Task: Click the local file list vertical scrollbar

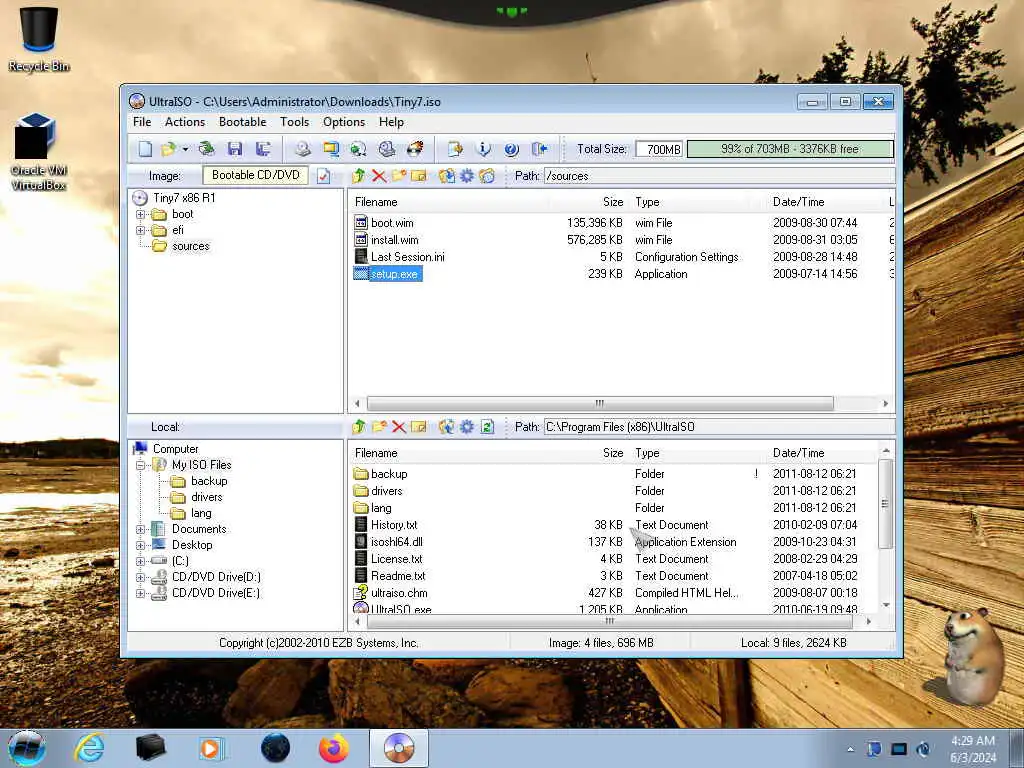Action: pos(886,504)
